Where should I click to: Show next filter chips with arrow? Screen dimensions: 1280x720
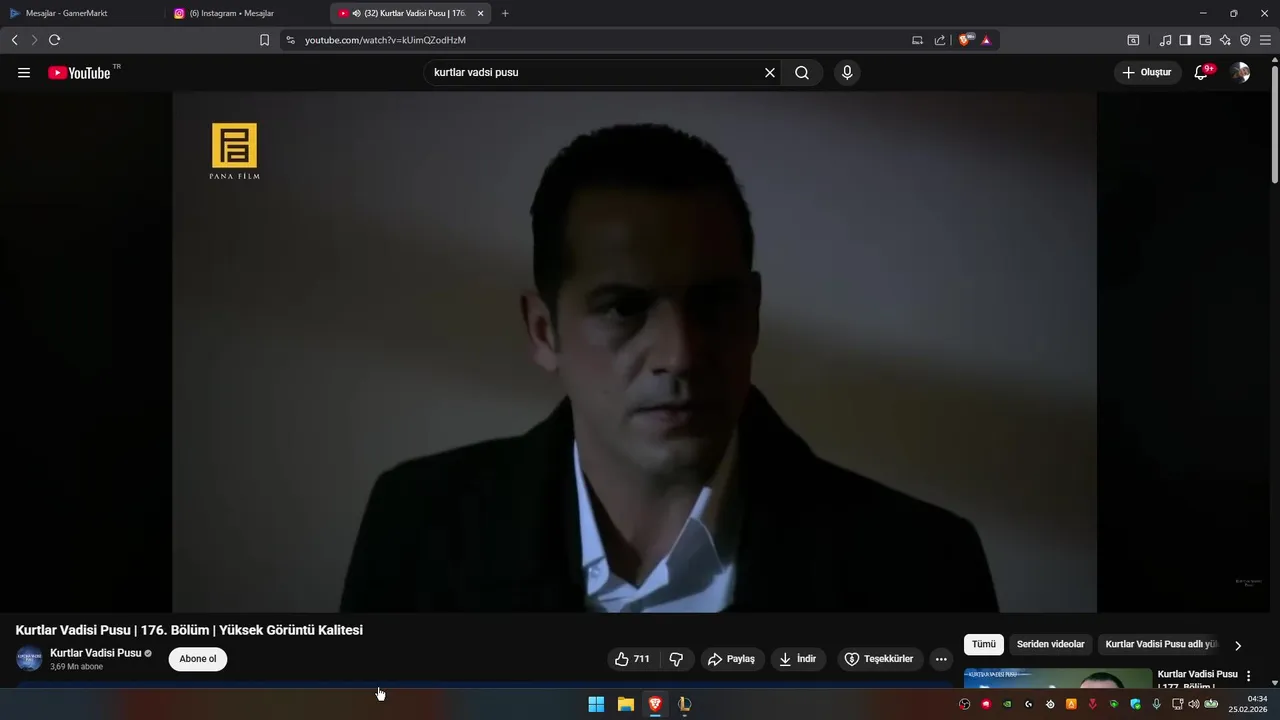[x=1238, y=646]
